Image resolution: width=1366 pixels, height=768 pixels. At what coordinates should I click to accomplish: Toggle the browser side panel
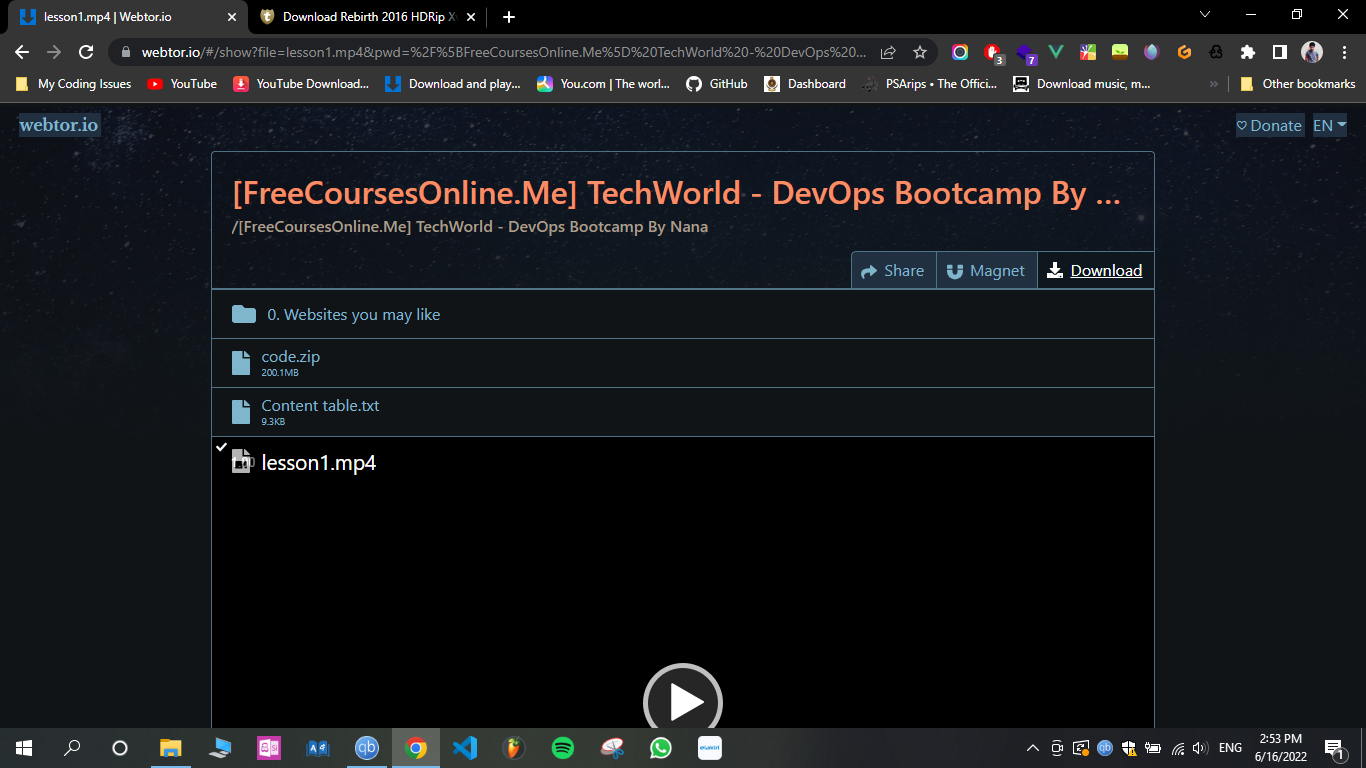(x=1280, y=52)
